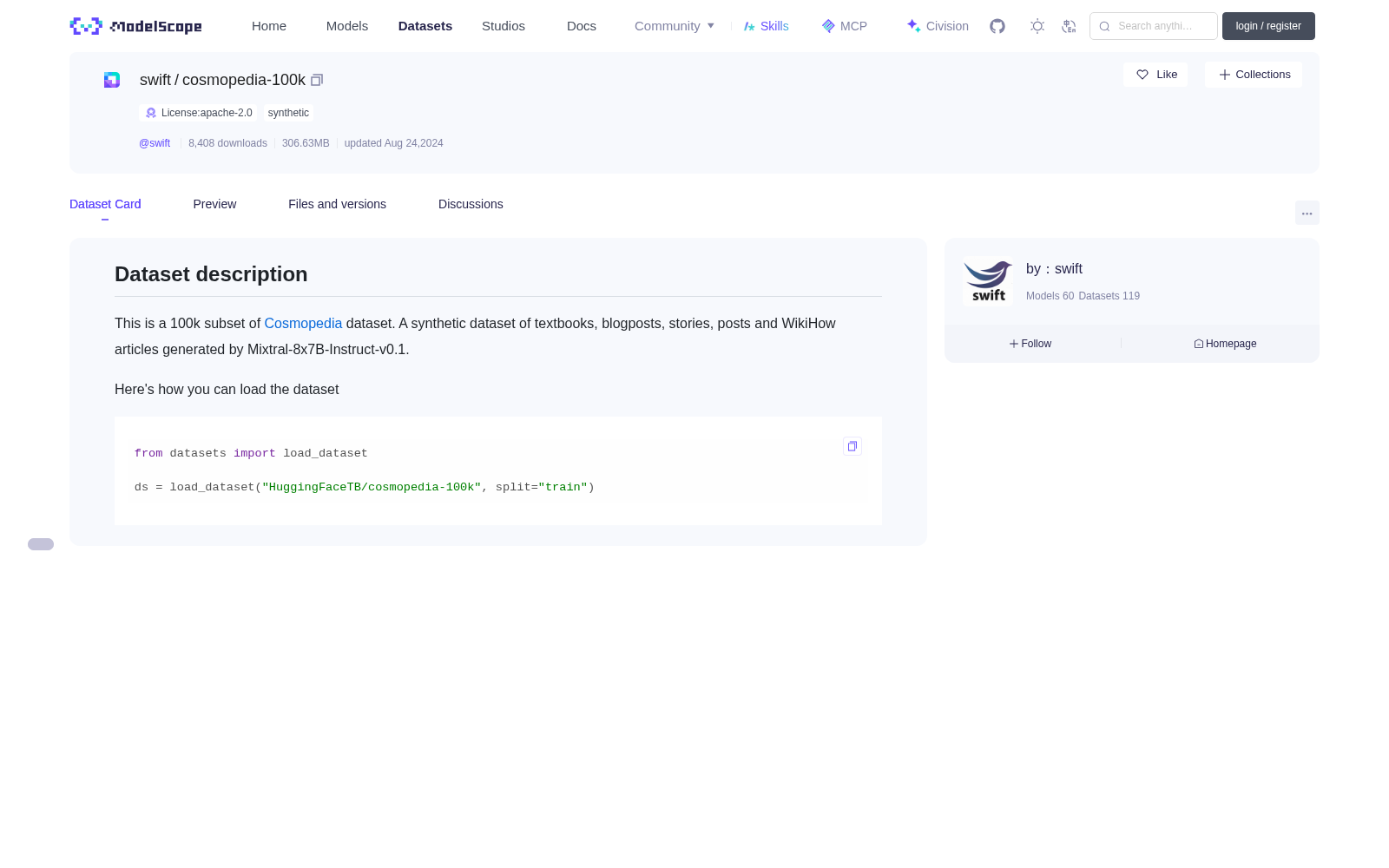
Task: Follow the swift organization
Action: tap(1030, 344)
